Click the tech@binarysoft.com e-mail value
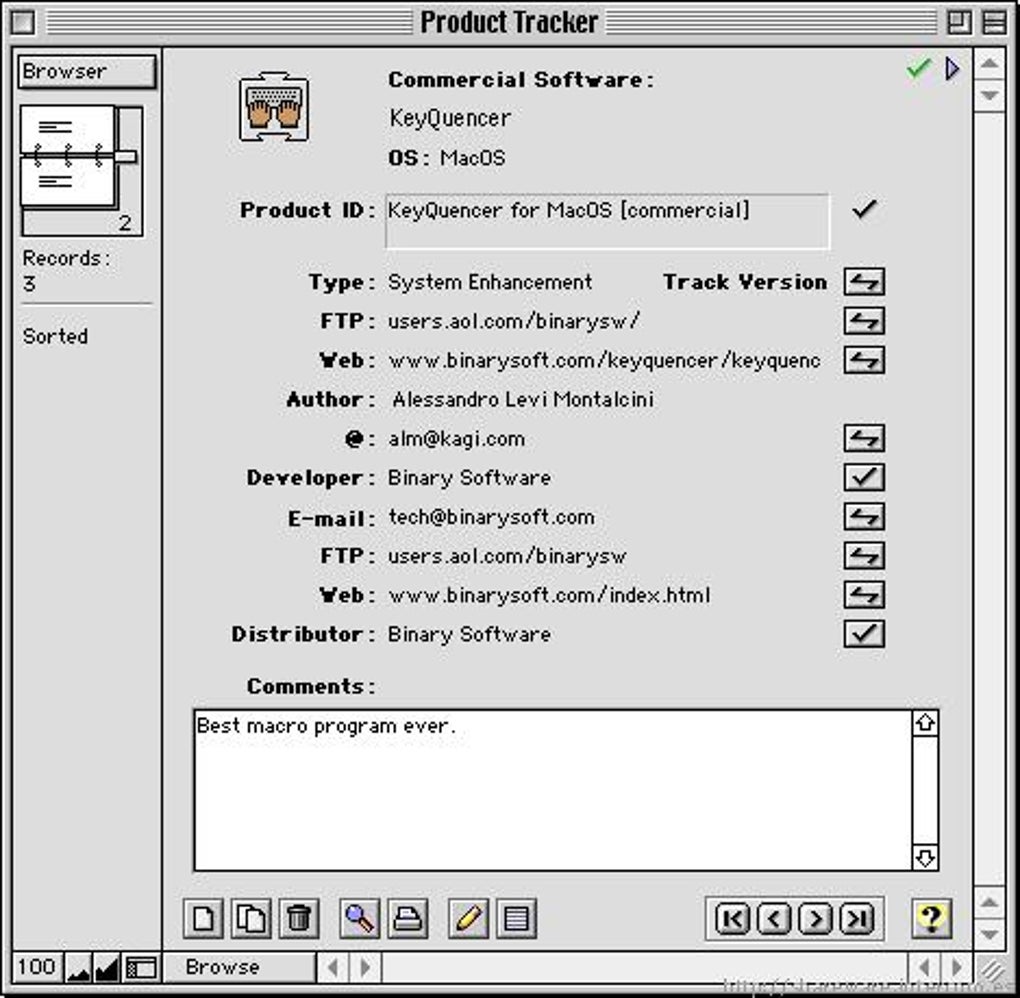The height and width of the screenshot is (998, 1020). [x=491, y=517]
